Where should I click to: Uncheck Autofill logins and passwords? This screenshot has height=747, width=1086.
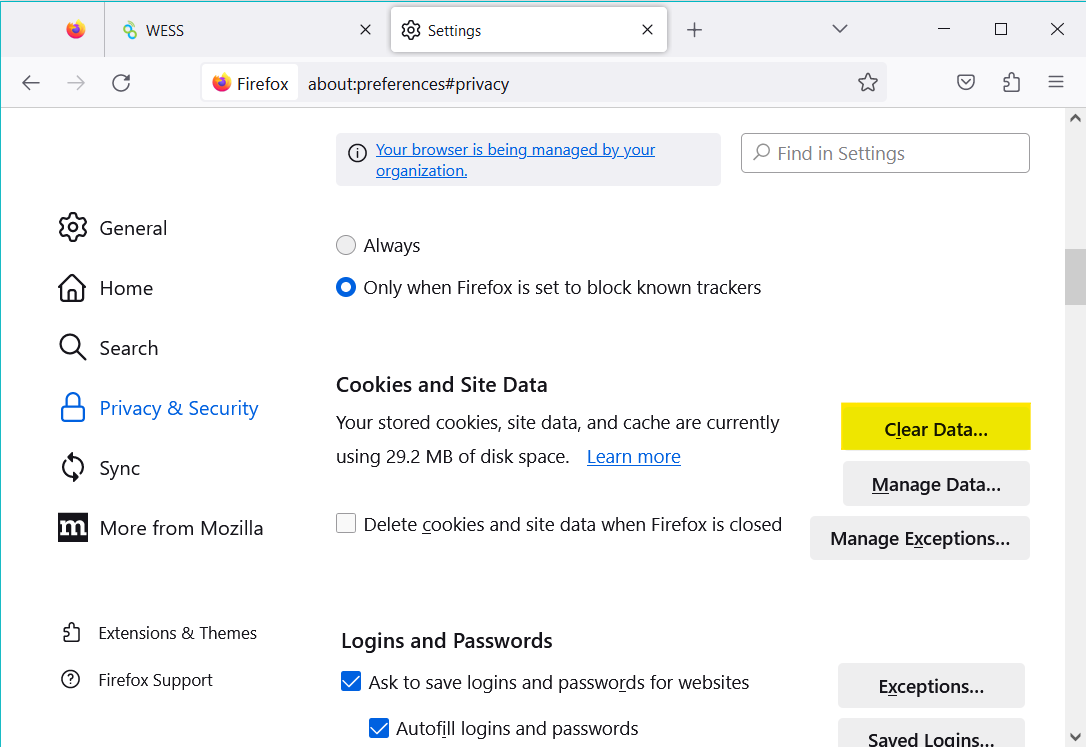pos(379,728)
